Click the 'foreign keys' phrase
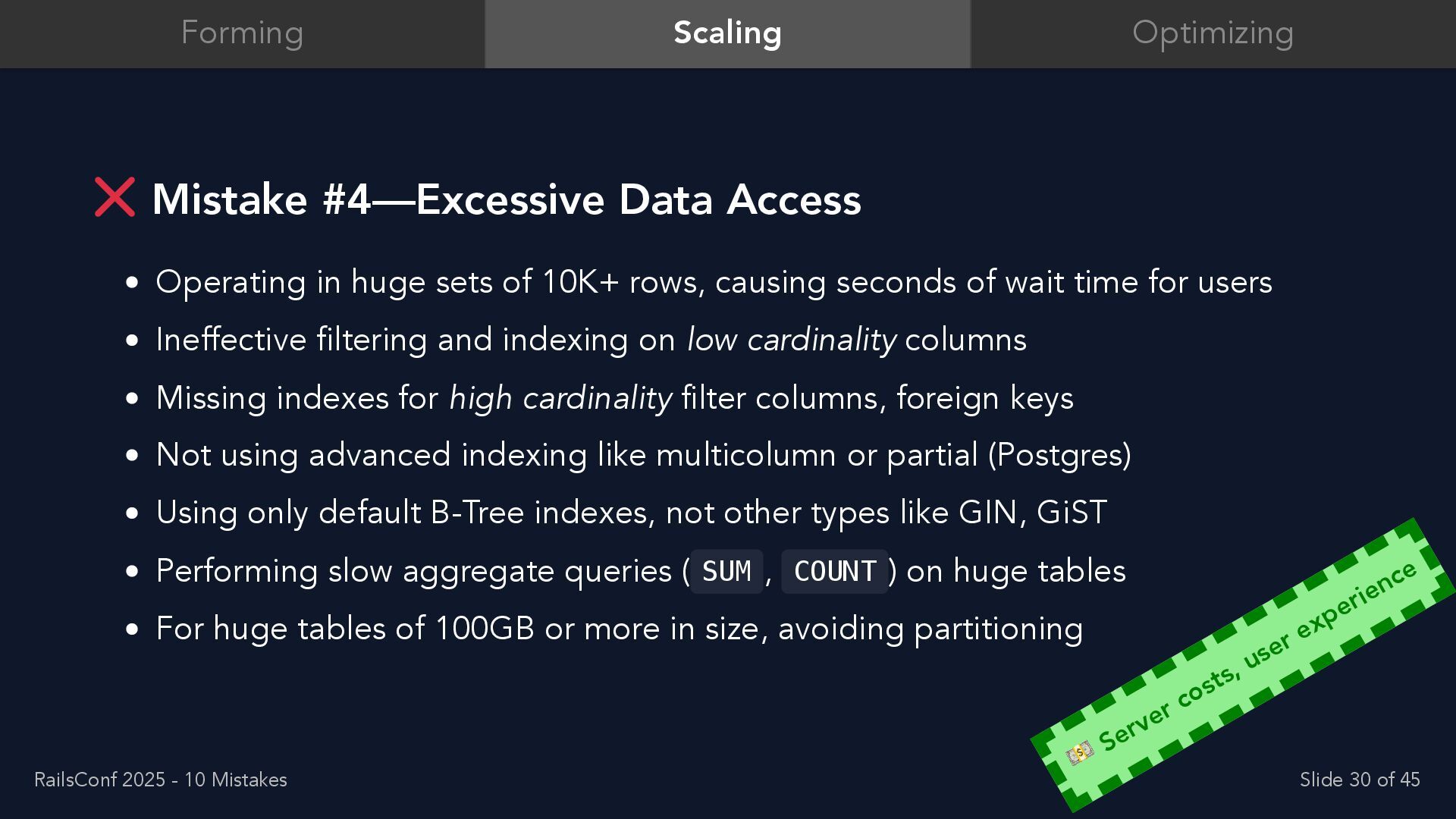The height and width of the screenshot is (819, 1456). [x=985, y=398]
